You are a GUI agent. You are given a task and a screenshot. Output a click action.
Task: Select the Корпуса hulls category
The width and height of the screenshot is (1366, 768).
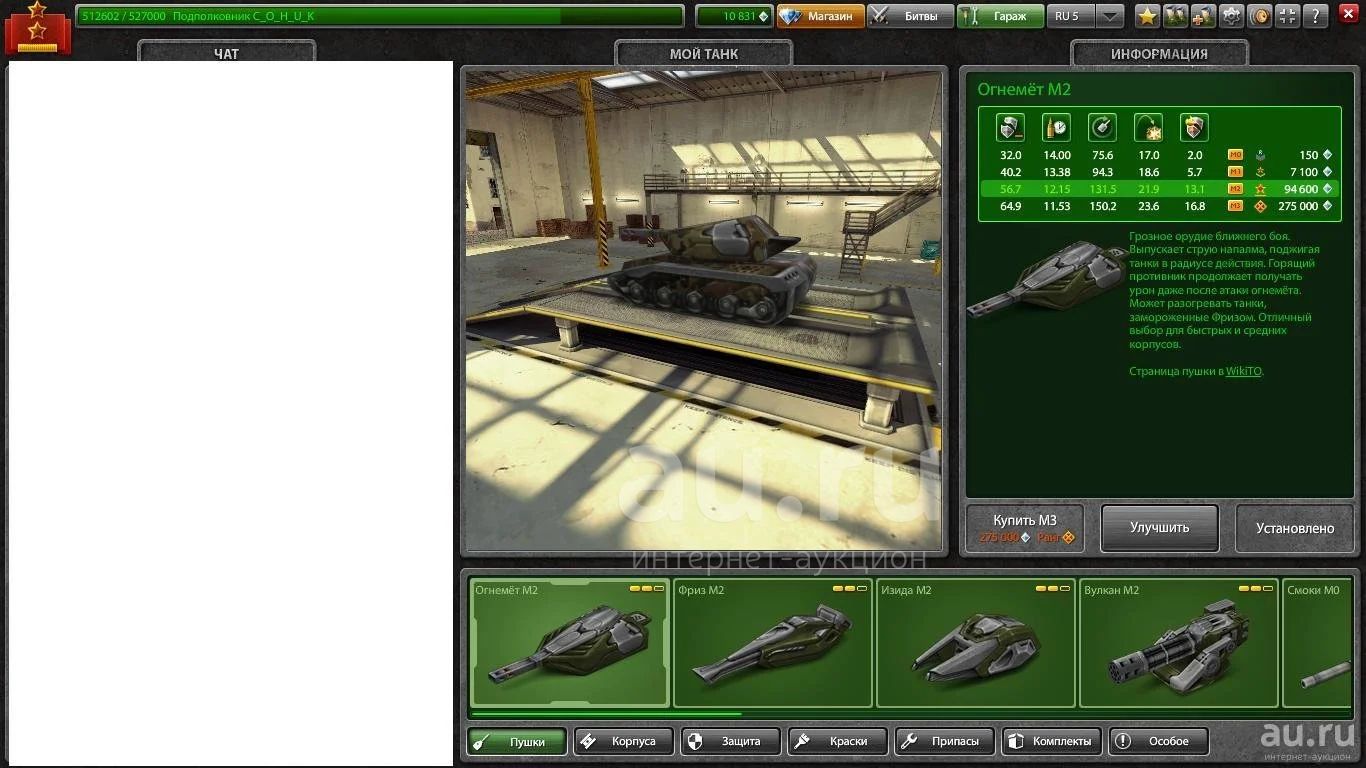[624, 741]
